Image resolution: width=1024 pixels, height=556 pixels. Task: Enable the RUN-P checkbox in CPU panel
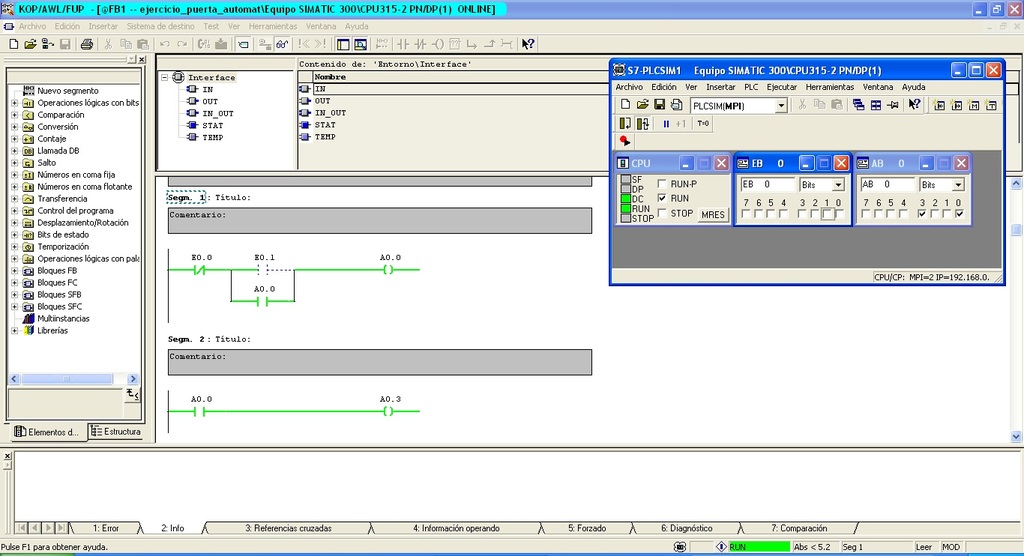(662, 184)
